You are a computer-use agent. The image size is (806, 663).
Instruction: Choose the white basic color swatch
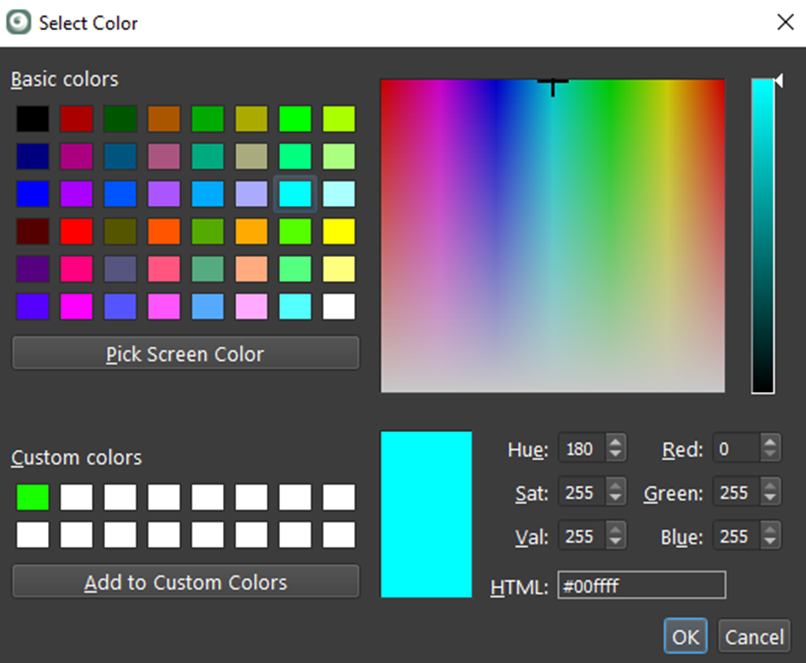click(x=339, y=306)
